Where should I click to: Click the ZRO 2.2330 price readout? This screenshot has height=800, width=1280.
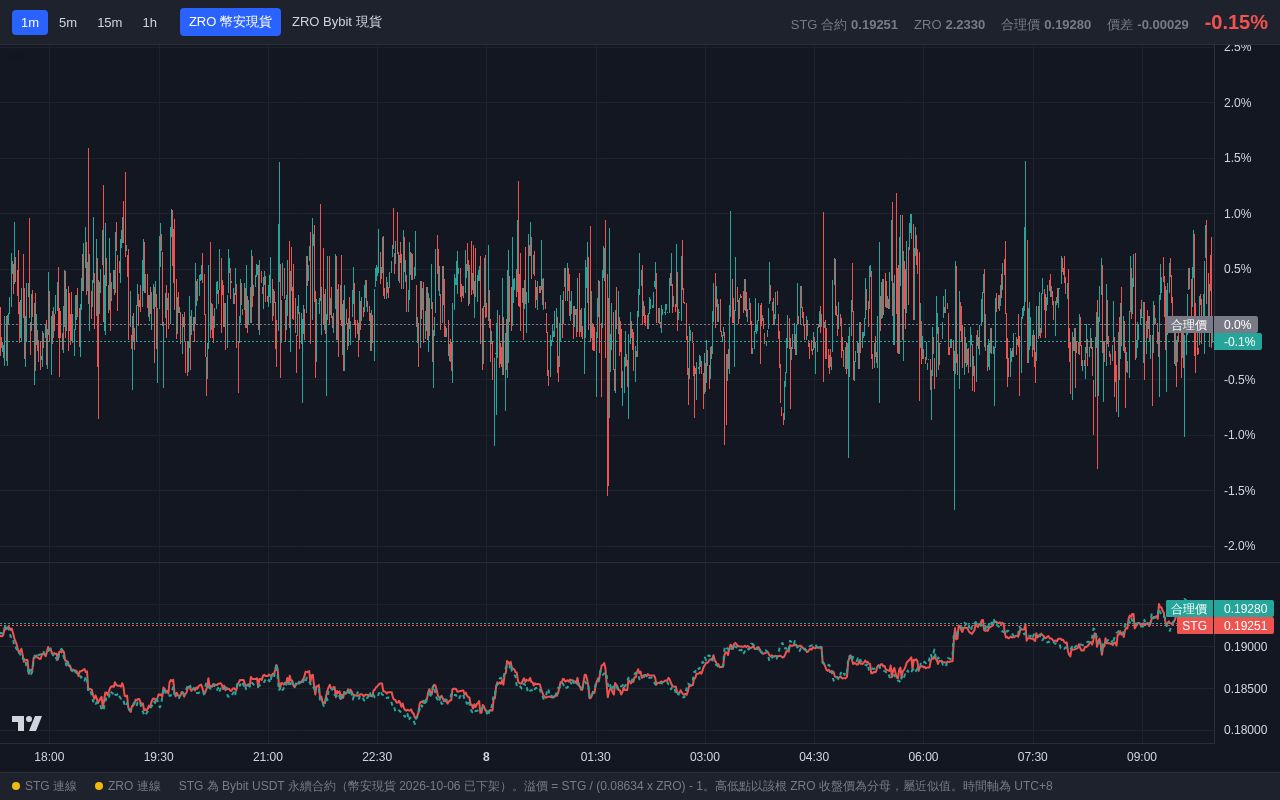(x=949, y=24)
